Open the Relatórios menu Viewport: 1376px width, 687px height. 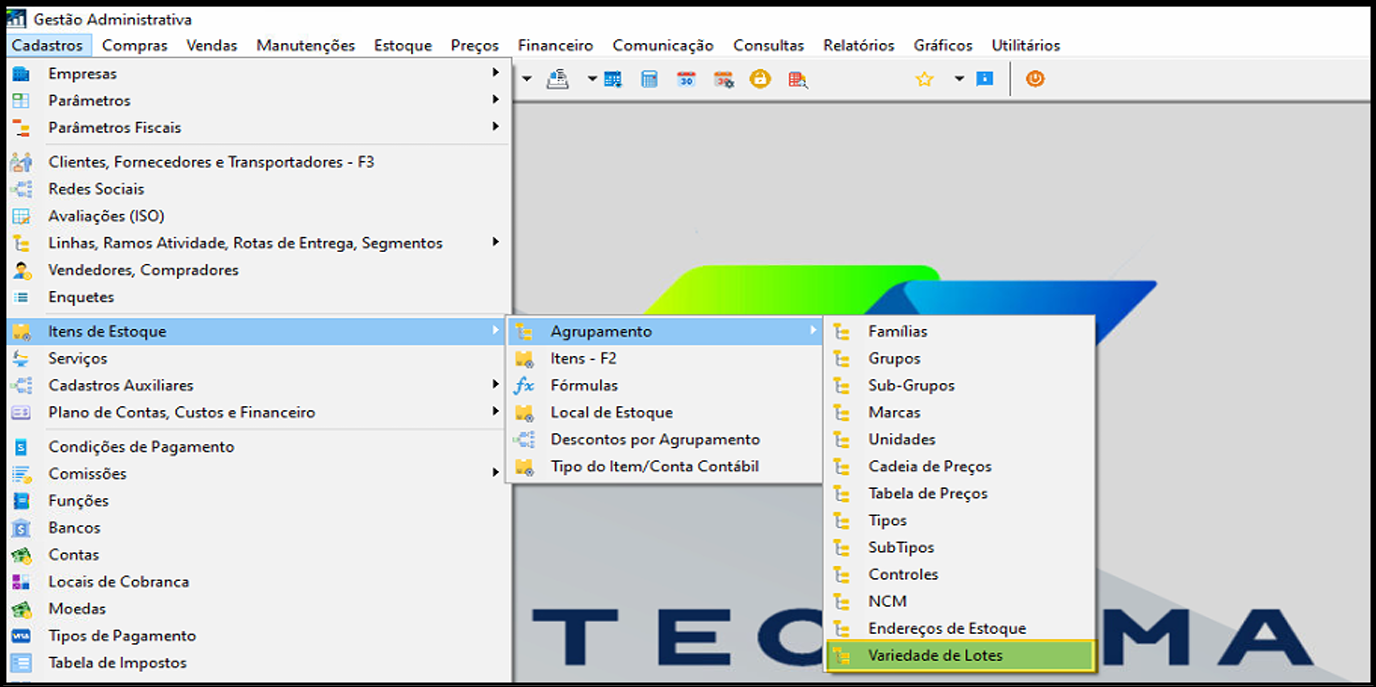[859, 45]
